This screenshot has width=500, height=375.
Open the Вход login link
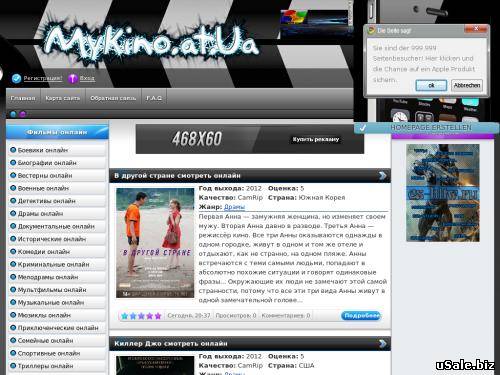pyautogui.click(x=87, y=78)
